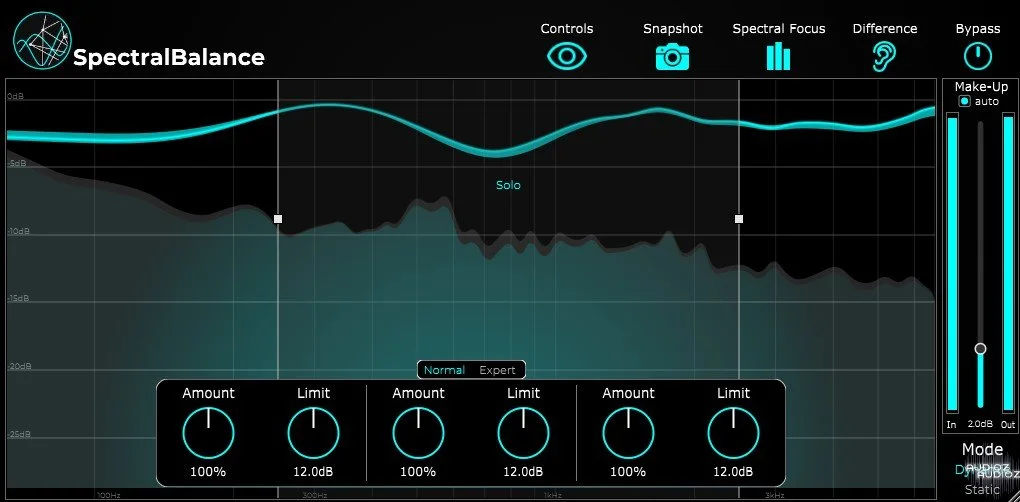Image resolution: width=1020 pixels, height=502 pixels.
Task: Click the low band Amount knob
Action: [208, 433]
